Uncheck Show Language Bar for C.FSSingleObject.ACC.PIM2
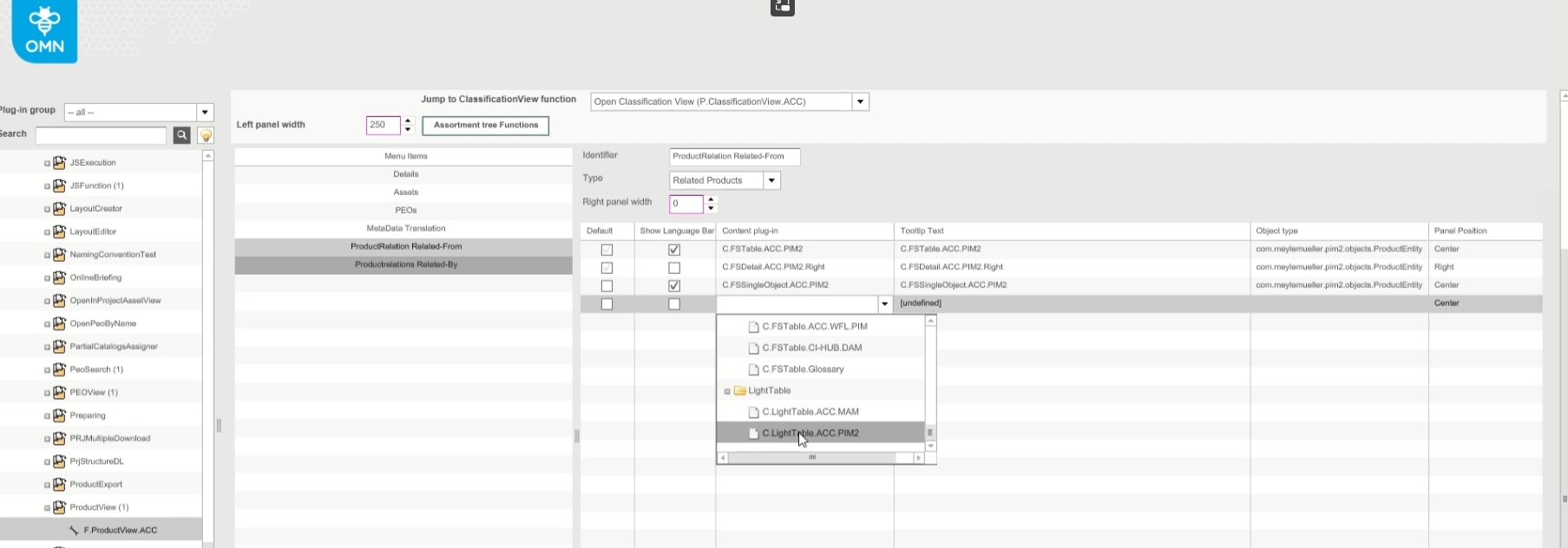1568x548 pixels. point(674,286)
